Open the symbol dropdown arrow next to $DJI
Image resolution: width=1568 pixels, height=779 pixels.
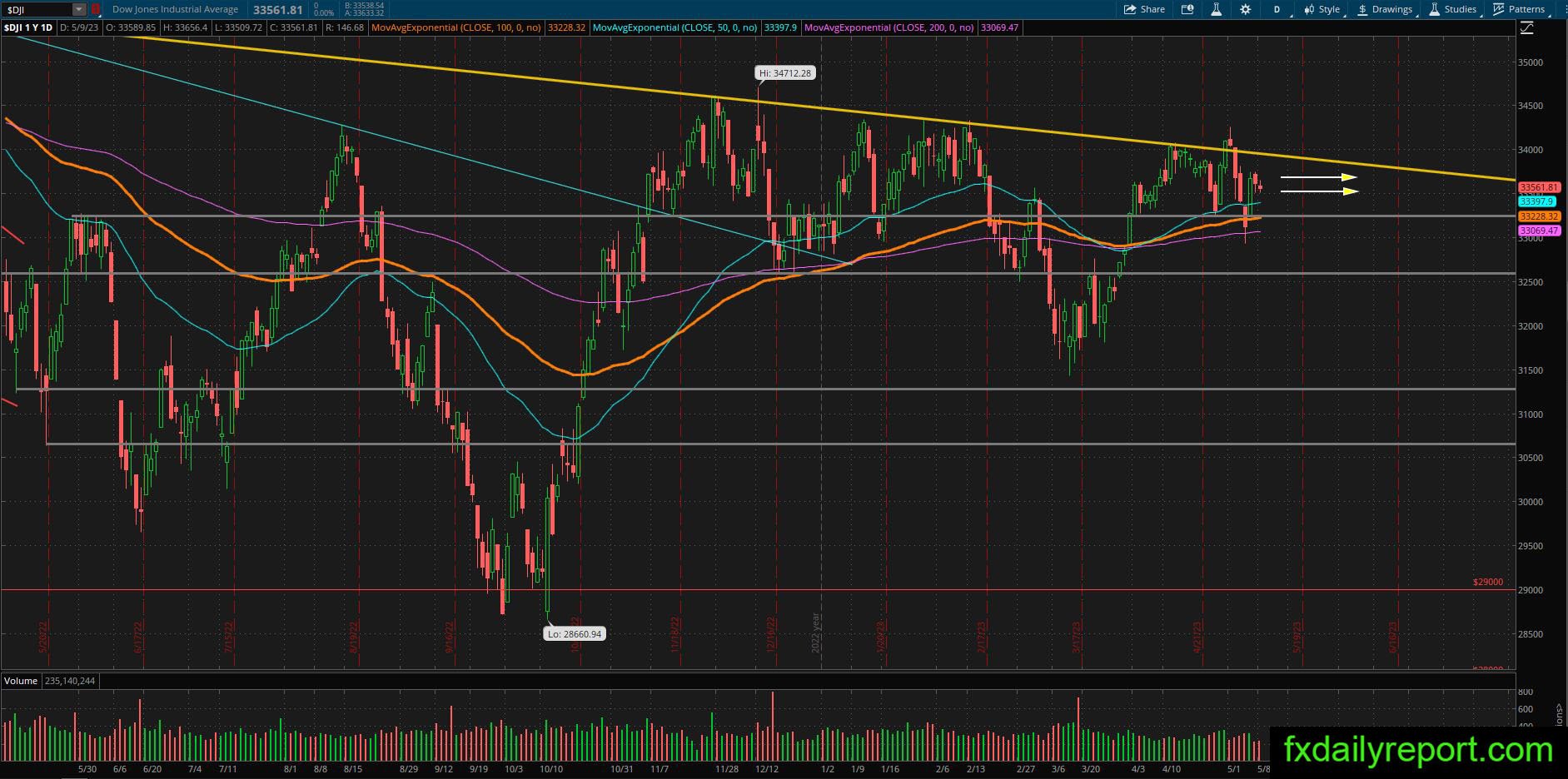point(79,9)
